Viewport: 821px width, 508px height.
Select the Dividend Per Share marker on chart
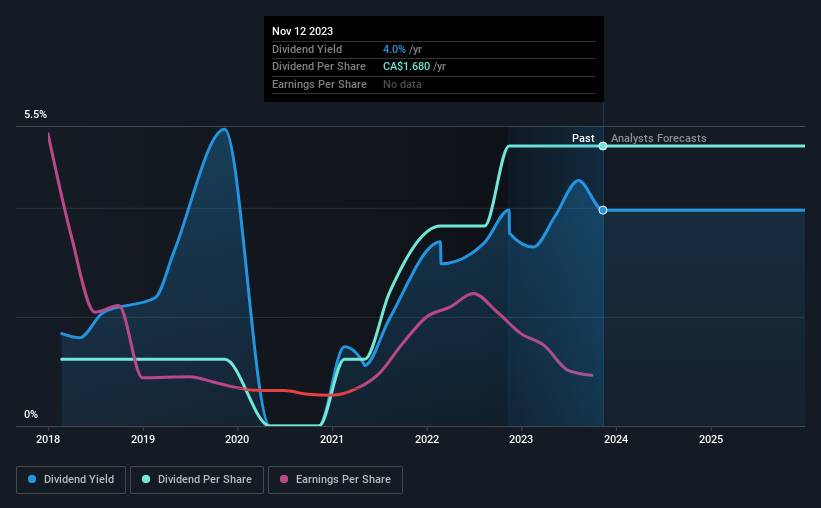coord(603,146)
